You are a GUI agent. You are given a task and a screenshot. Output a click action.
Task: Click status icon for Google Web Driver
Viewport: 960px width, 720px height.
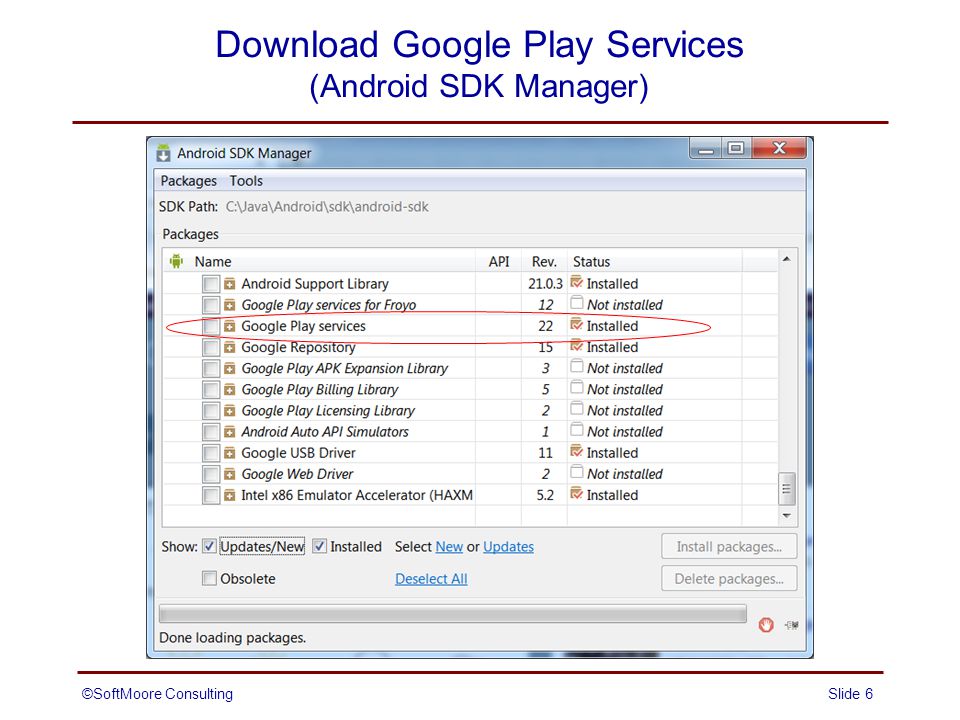tap(576, 472)
